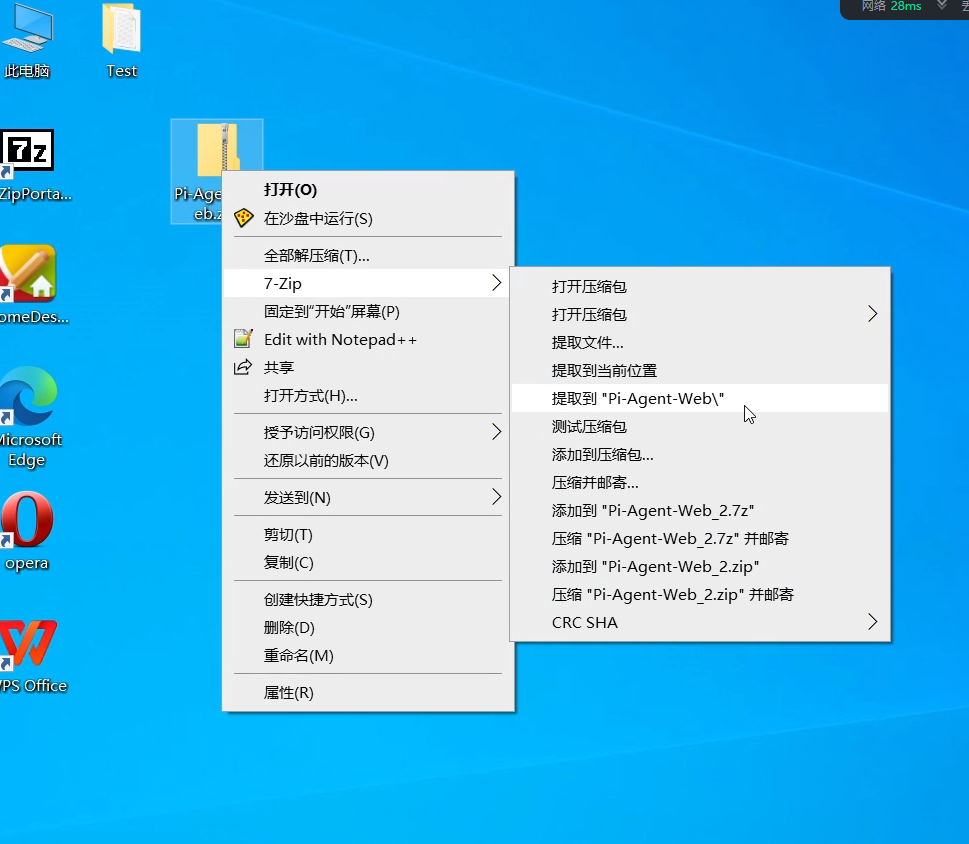Choose 重命名(M) in context menu
Screen dimensions: 969x844
tap(368, 656)
